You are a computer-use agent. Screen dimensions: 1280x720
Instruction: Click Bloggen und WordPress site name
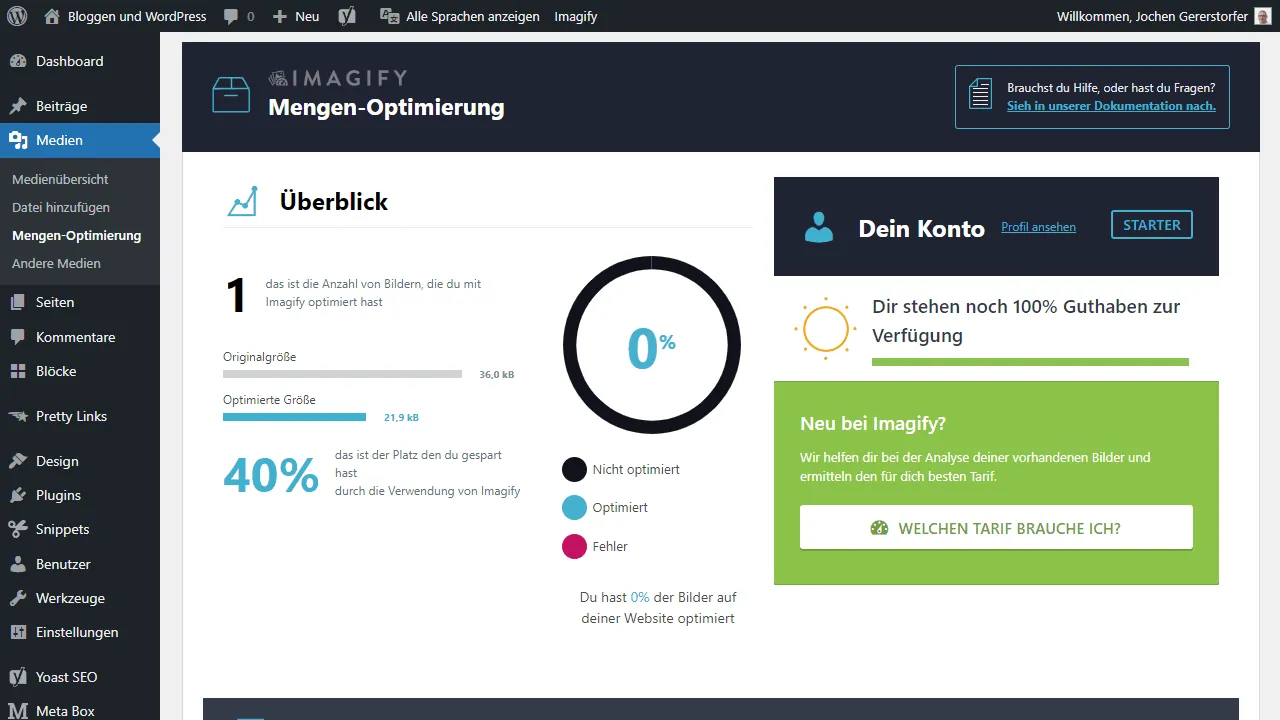138,17
